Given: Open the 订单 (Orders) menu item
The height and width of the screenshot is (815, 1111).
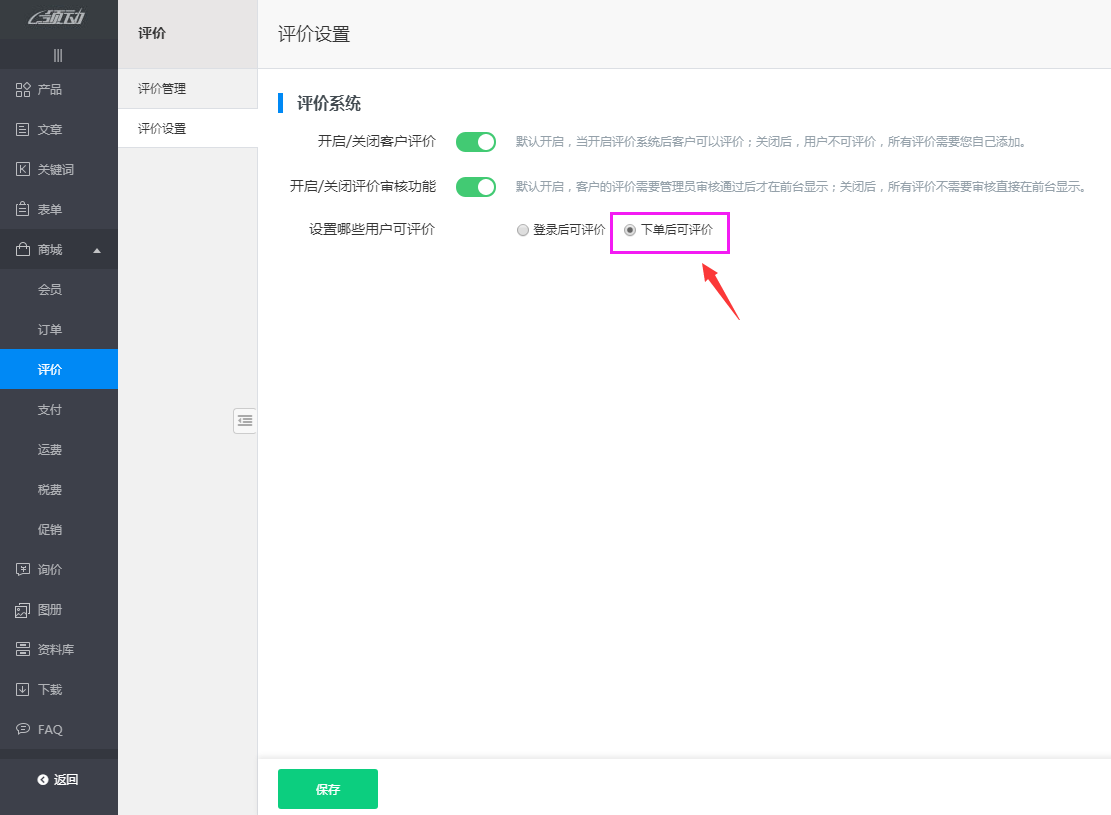Looking at the screenshot, I should [49, 328].
